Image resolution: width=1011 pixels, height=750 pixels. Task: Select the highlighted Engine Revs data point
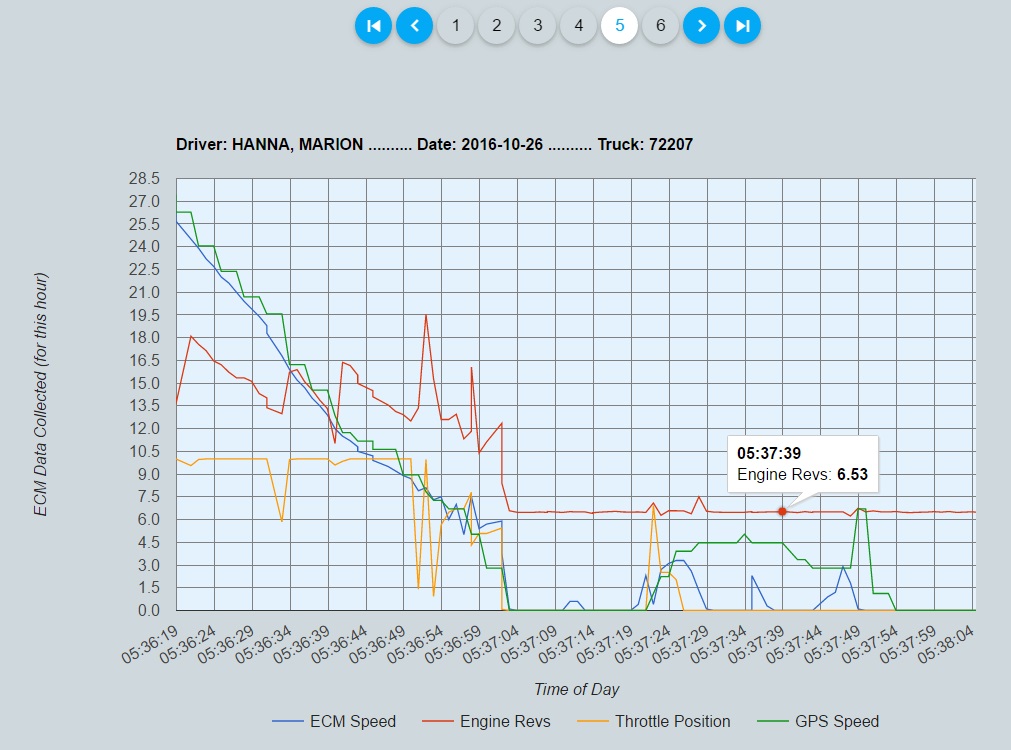[782, 511]
